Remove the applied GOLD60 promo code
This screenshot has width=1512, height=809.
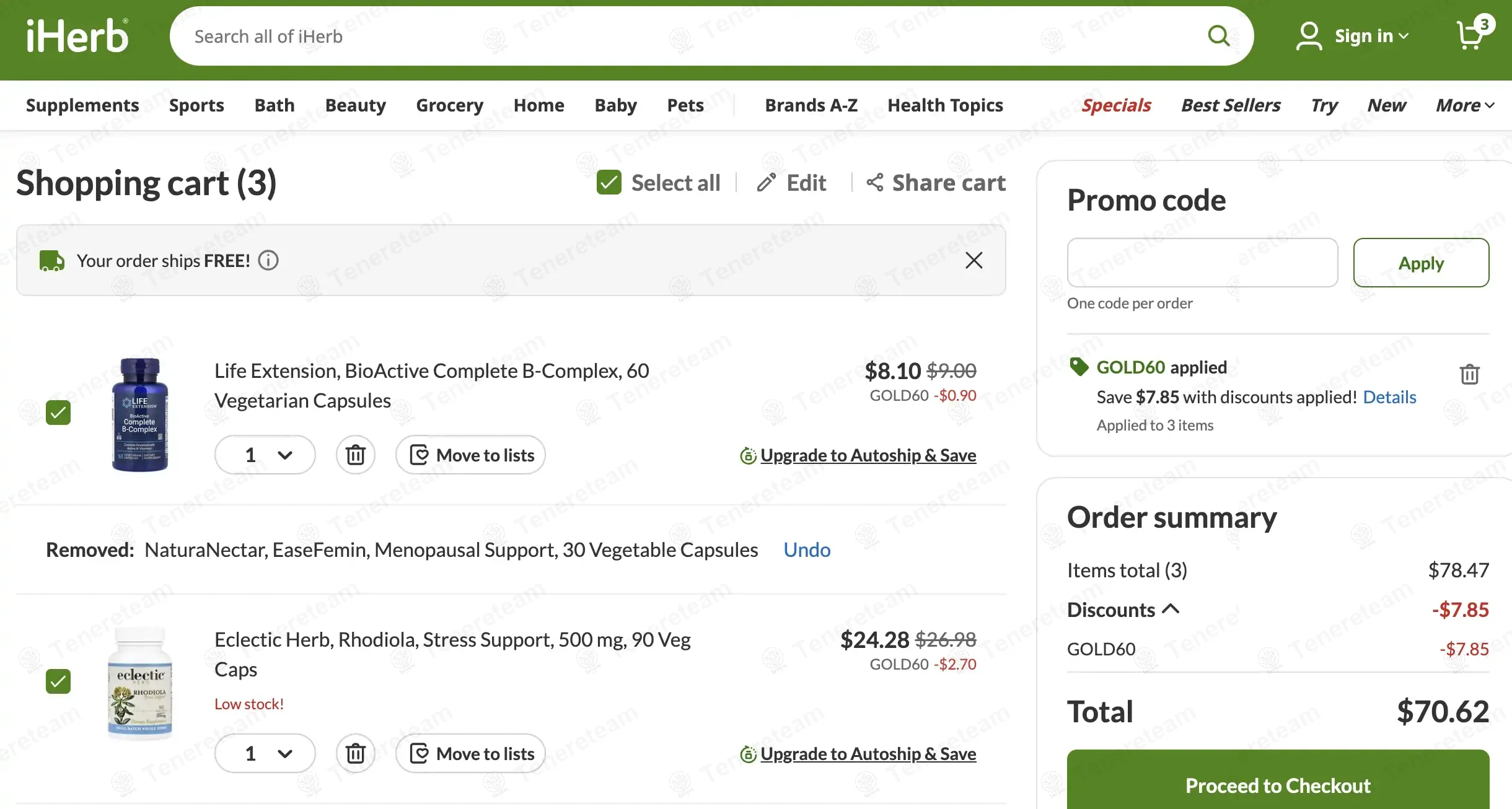1469,374
